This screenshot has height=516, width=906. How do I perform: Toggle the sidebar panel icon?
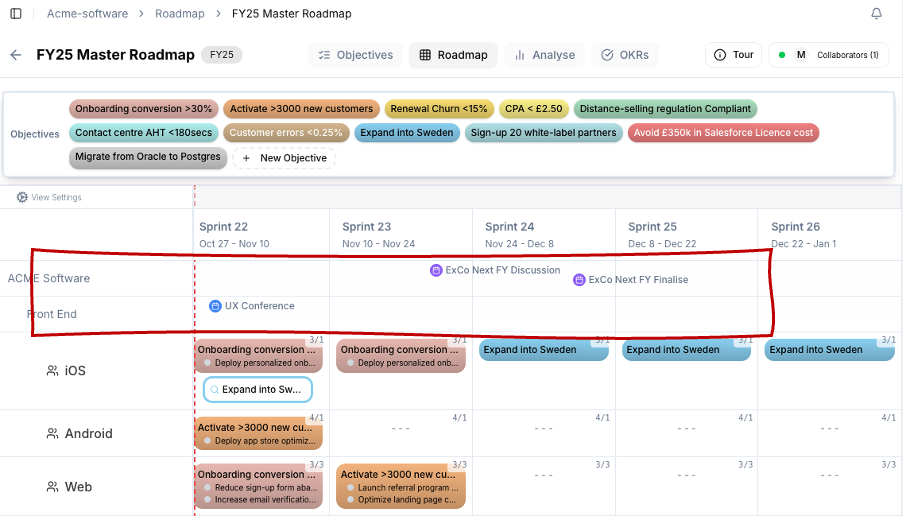tap(15, 14)
